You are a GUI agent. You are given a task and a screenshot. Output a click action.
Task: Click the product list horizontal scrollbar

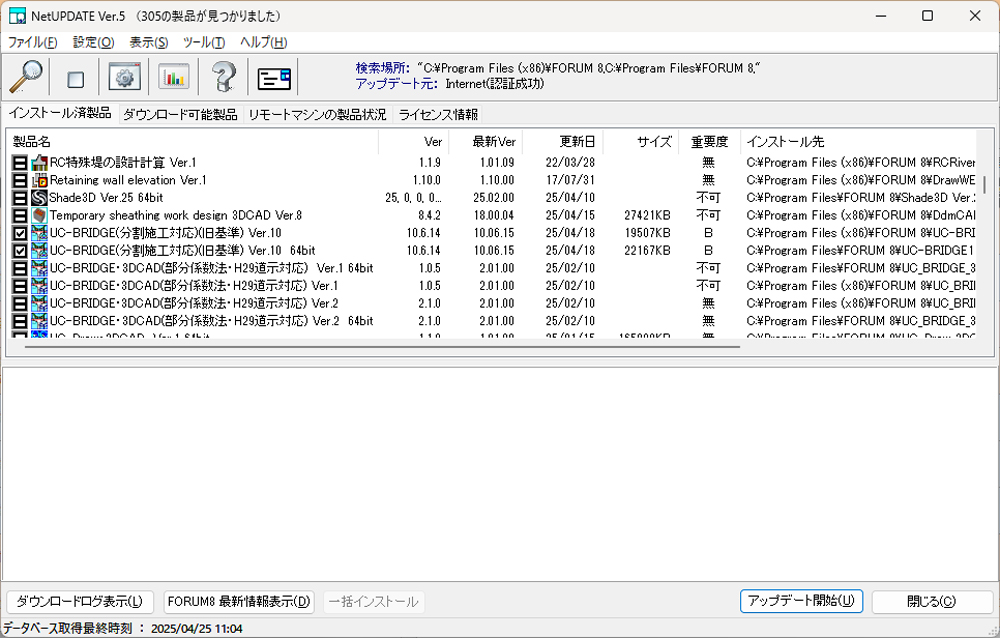coord(383,346)
